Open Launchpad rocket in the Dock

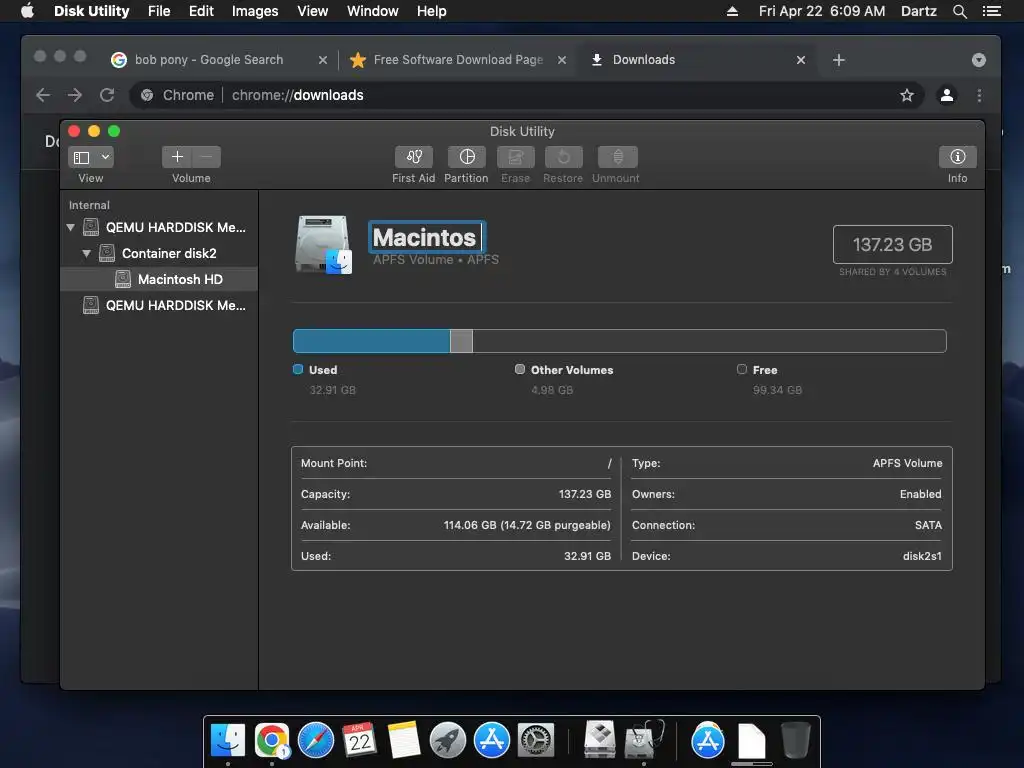[x=447, y=741]
